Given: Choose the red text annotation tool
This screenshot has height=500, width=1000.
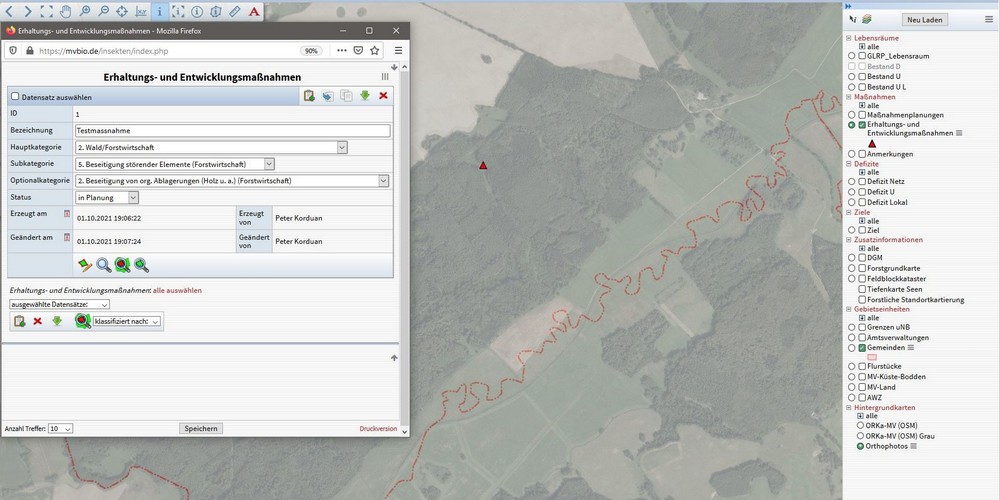Looking at the screenshot, I should coord(254,11).
